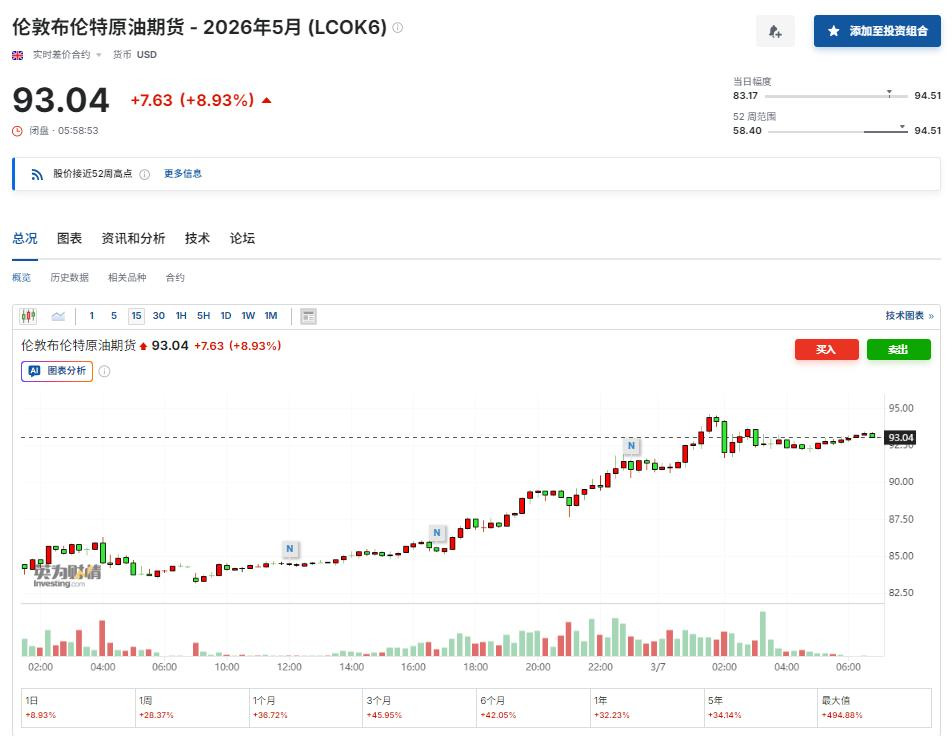Click the 添加至投资组合 button
Viewport: 952px width, 736px height.
tap(877, 31)
